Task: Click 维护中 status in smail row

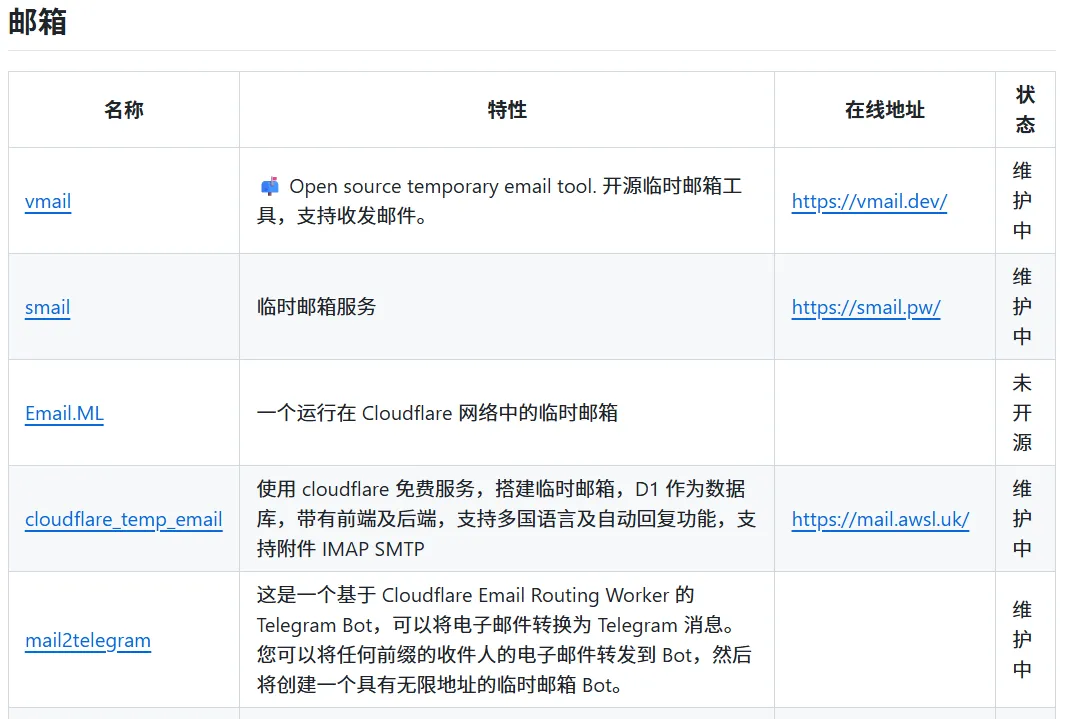Action: pos(1022,307)
